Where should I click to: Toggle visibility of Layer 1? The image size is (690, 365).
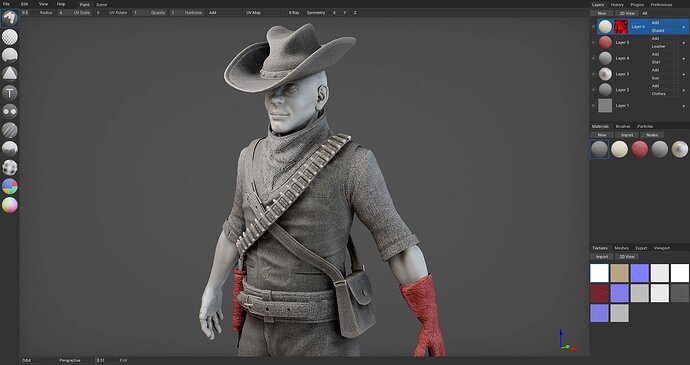[x=593, y=106]
